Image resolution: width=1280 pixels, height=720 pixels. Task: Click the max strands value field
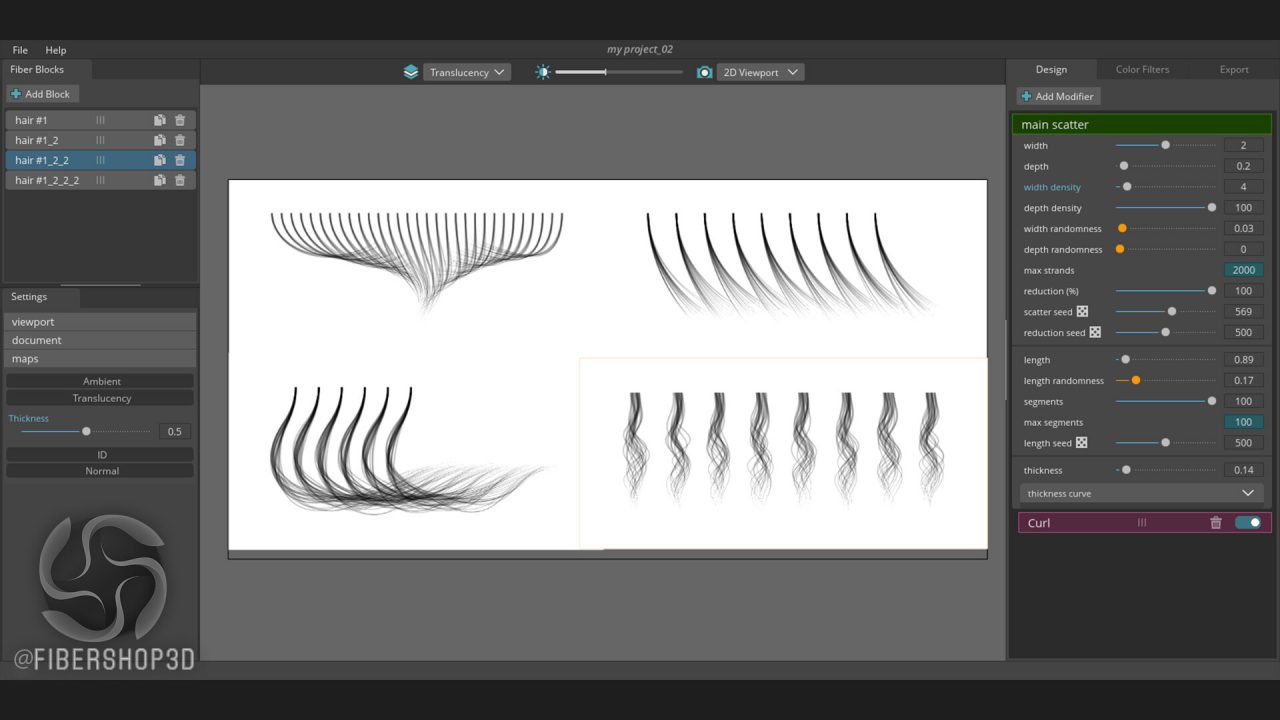1243,270
